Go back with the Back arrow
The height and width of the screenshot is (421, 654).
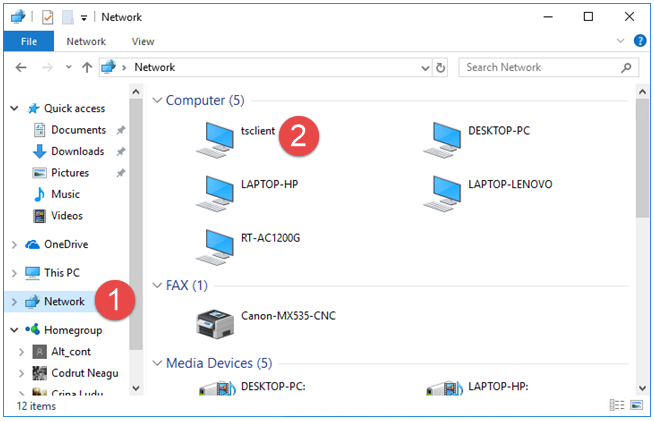pos(21,68)
